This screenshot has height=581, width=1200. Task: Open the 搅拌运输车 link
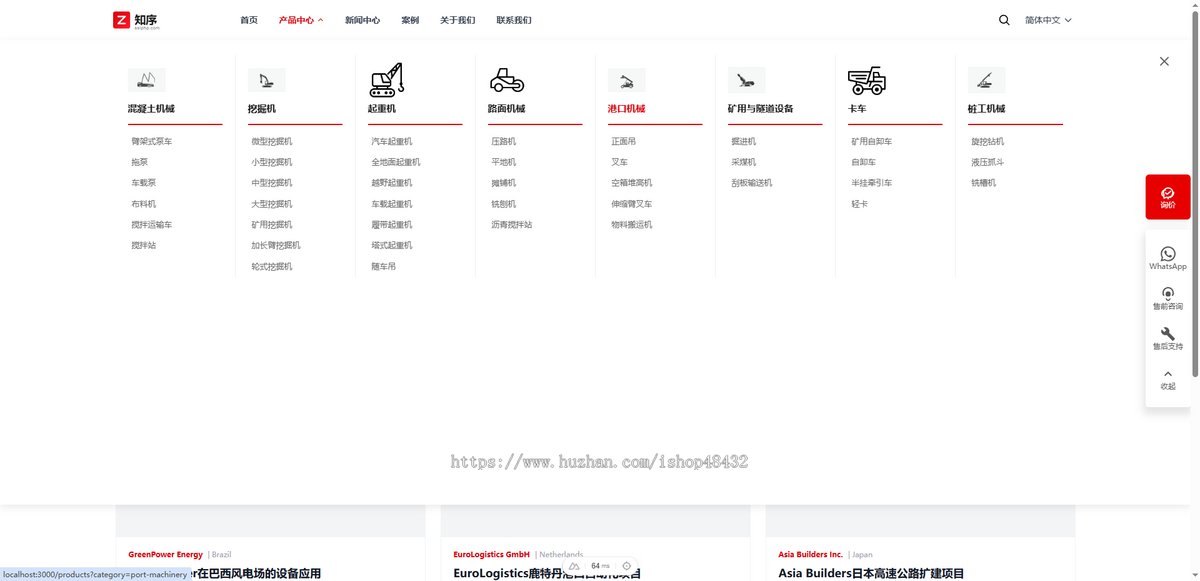coord(152,225)
